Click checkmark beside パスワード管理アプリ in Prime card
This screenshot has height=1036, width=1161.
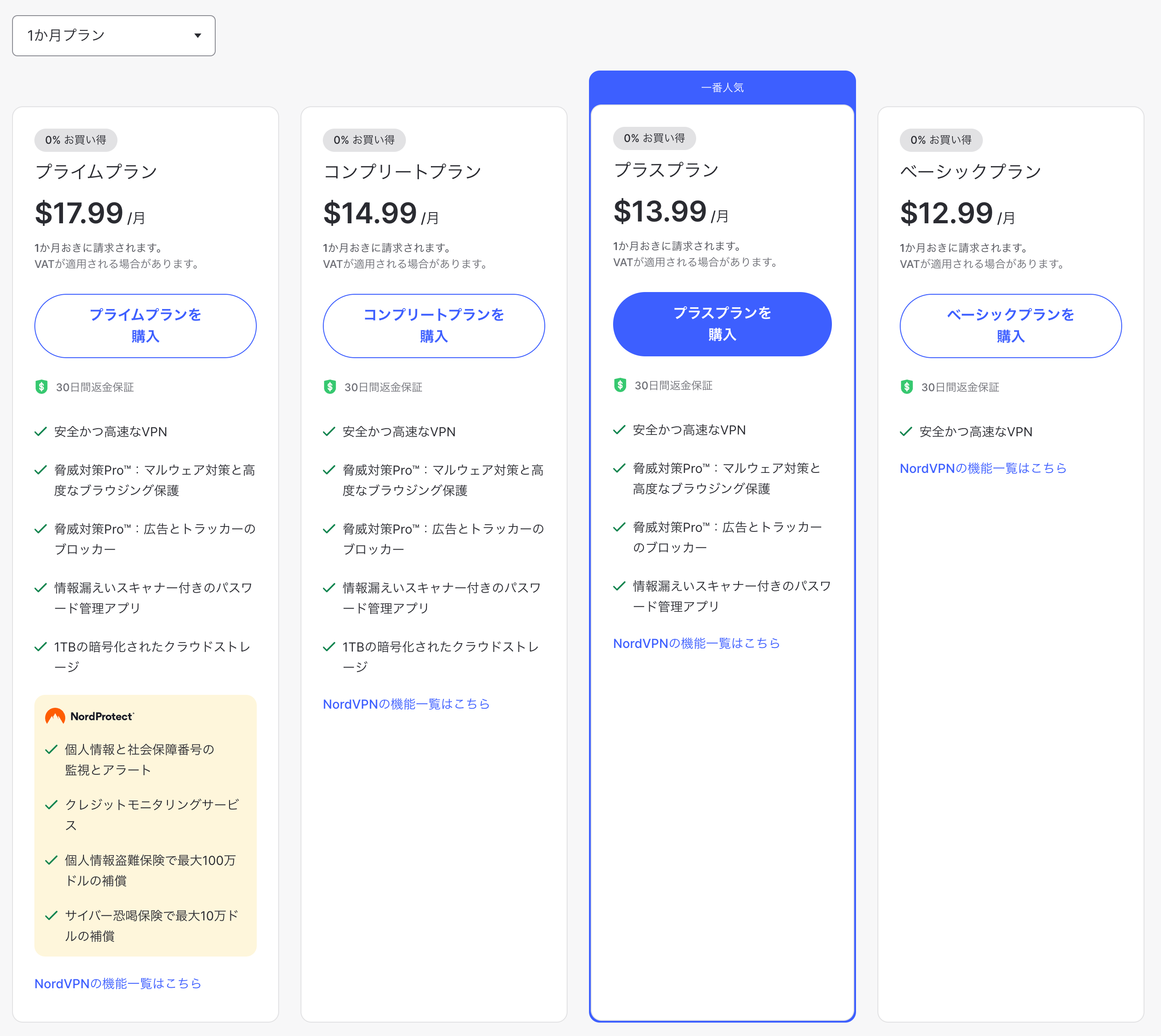(x=40, y=588)
